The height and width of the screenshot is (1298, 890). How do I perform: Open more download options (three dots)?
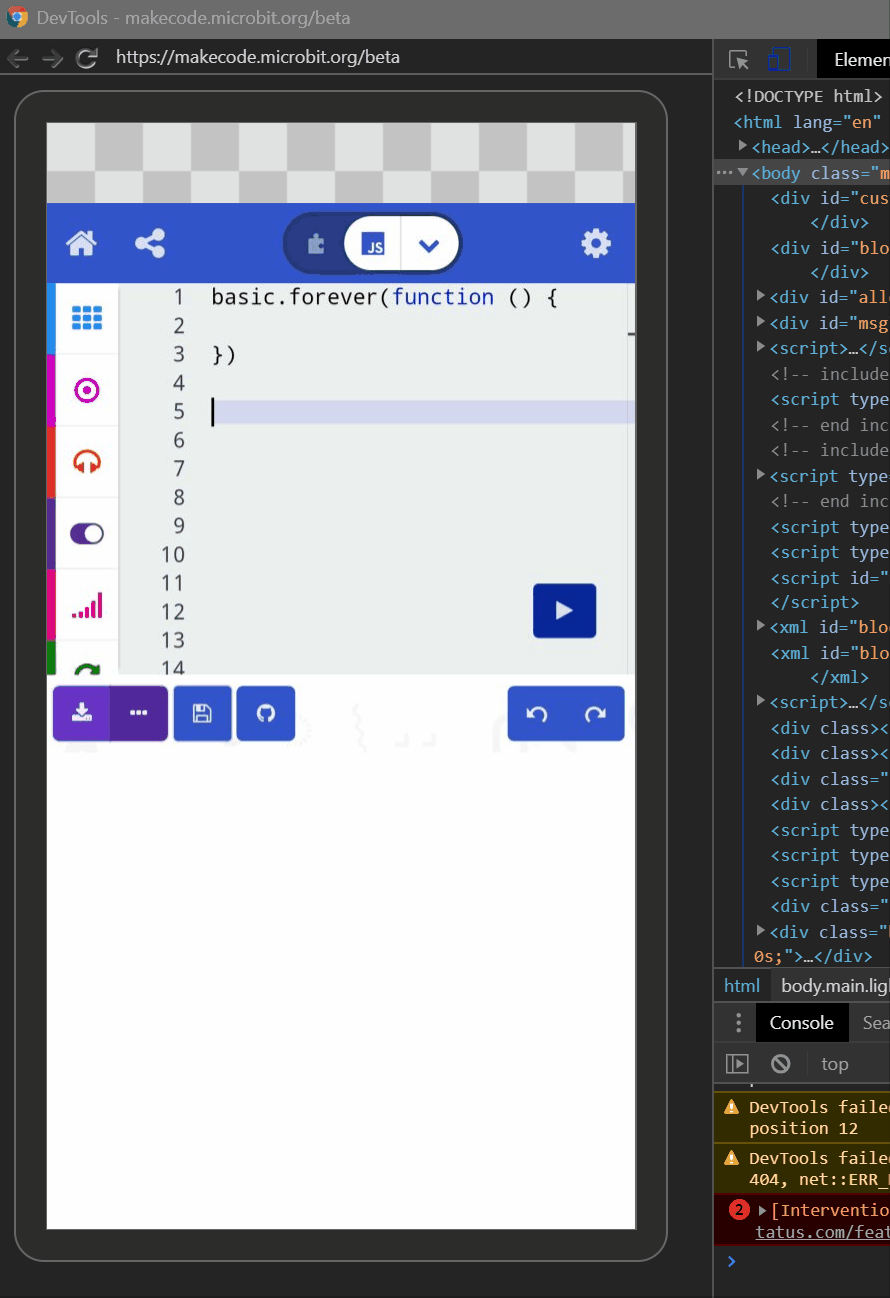[139, 713]
